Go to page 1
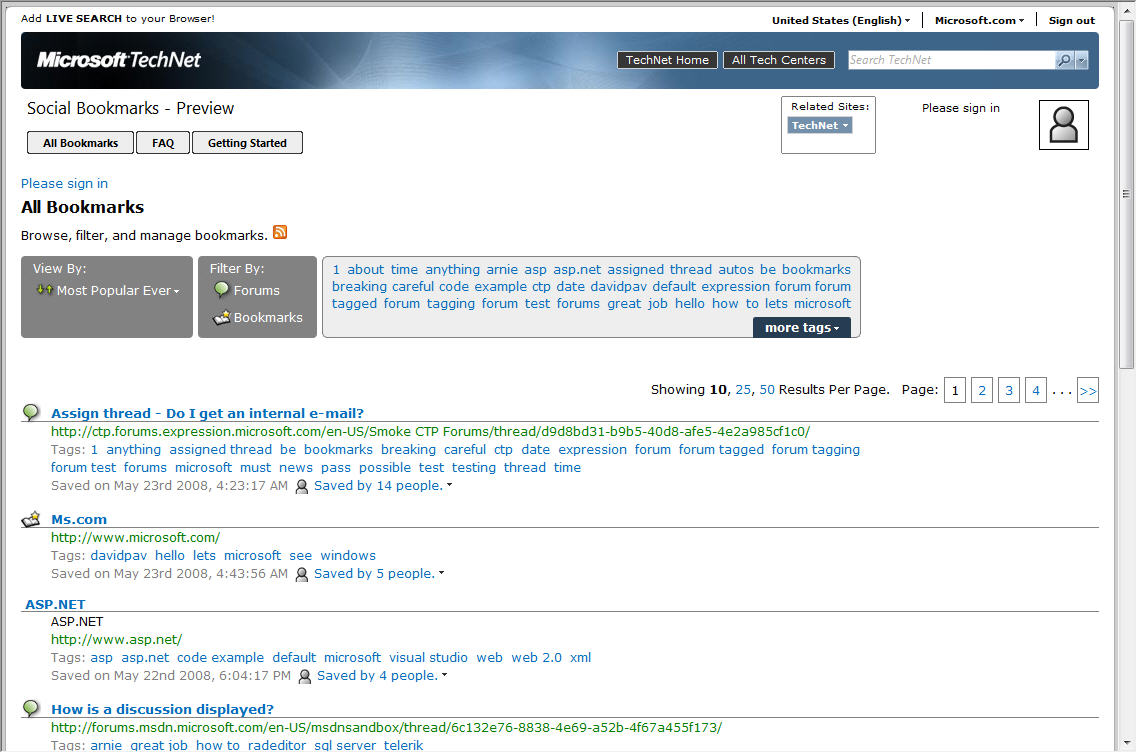The image size is (1137, 753). tap(955, 390)
